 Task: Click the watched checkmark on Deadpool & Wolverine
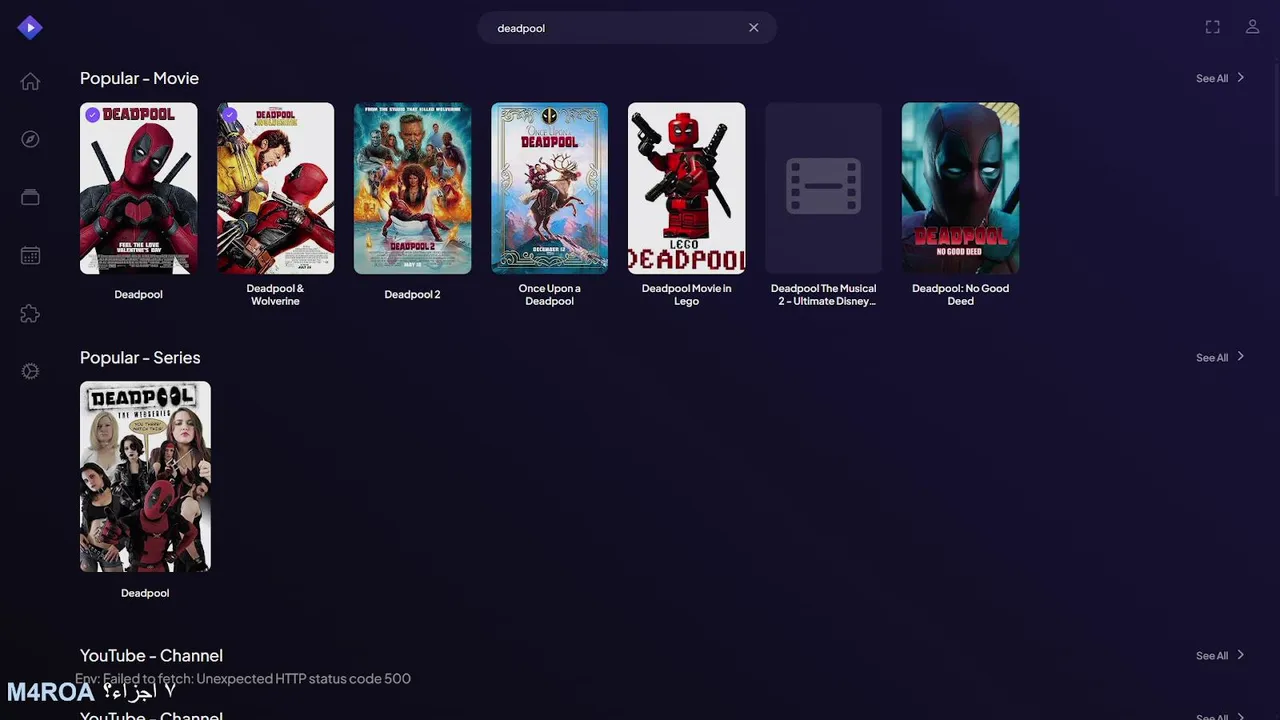click(x=230, y=115)
